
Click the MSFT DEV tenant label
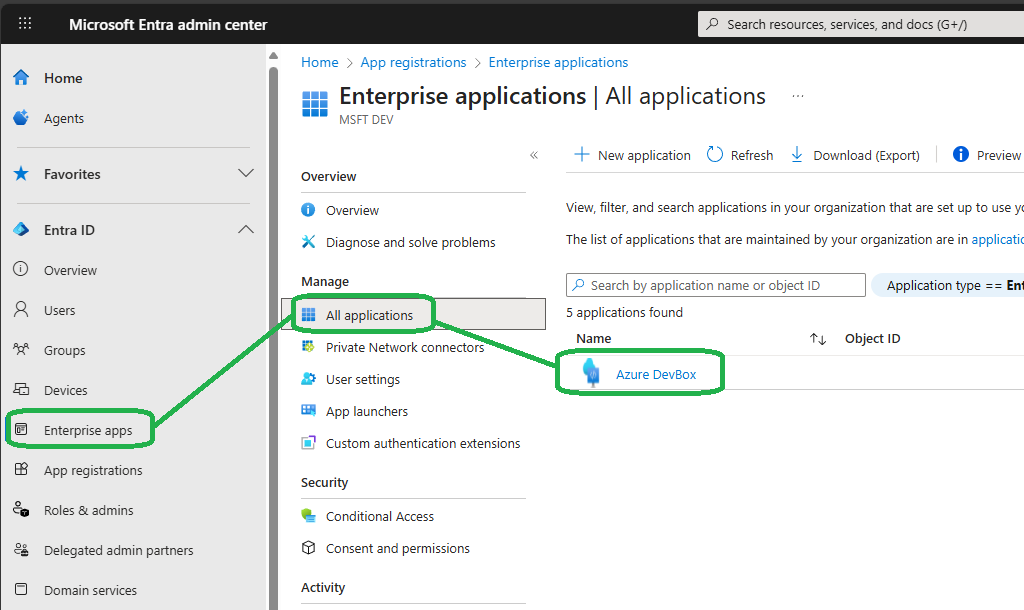click(366, 120)
